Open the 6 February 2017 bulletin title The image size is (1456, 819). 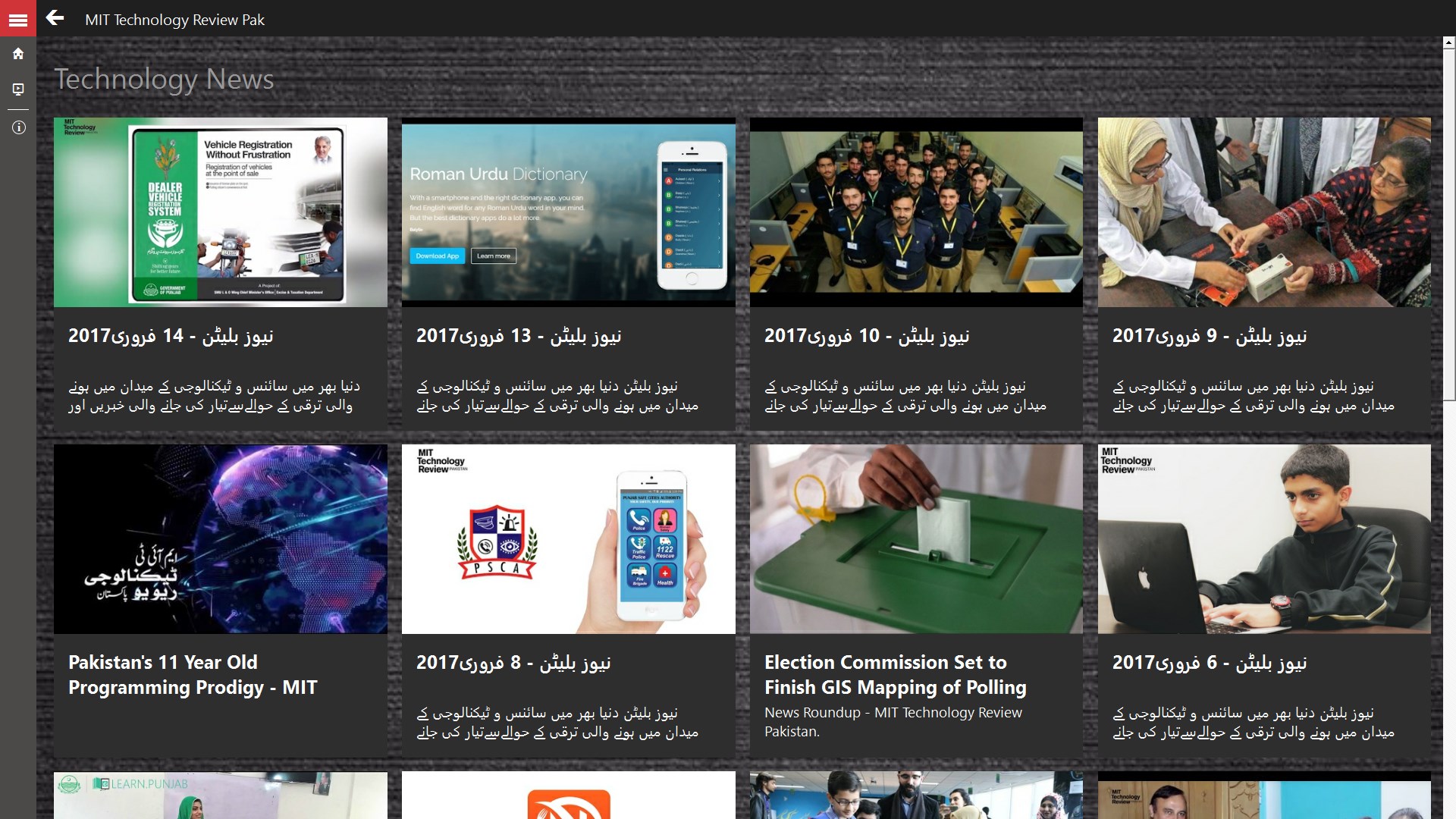[x=1210, y=663]
